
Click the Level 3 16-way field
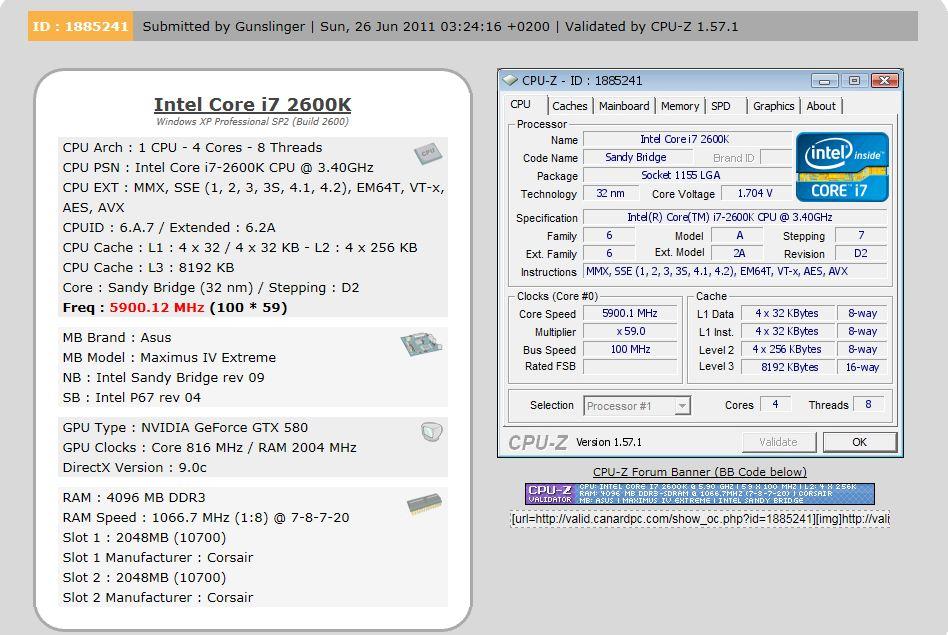coord(862,367)
